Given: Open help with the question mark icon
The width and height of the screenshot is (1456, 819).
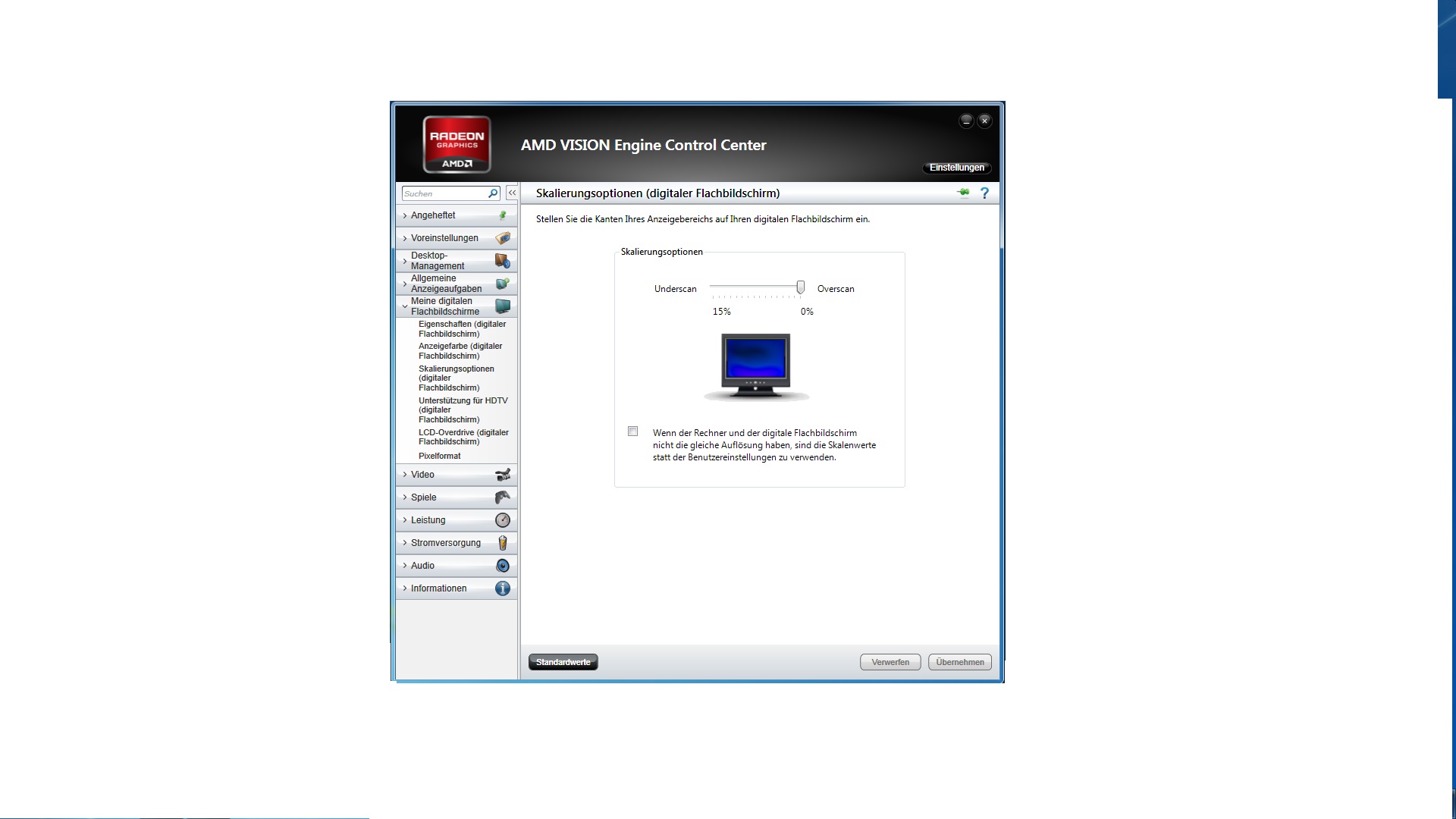Looking at the screenshot, I should [x=984, y=193].
